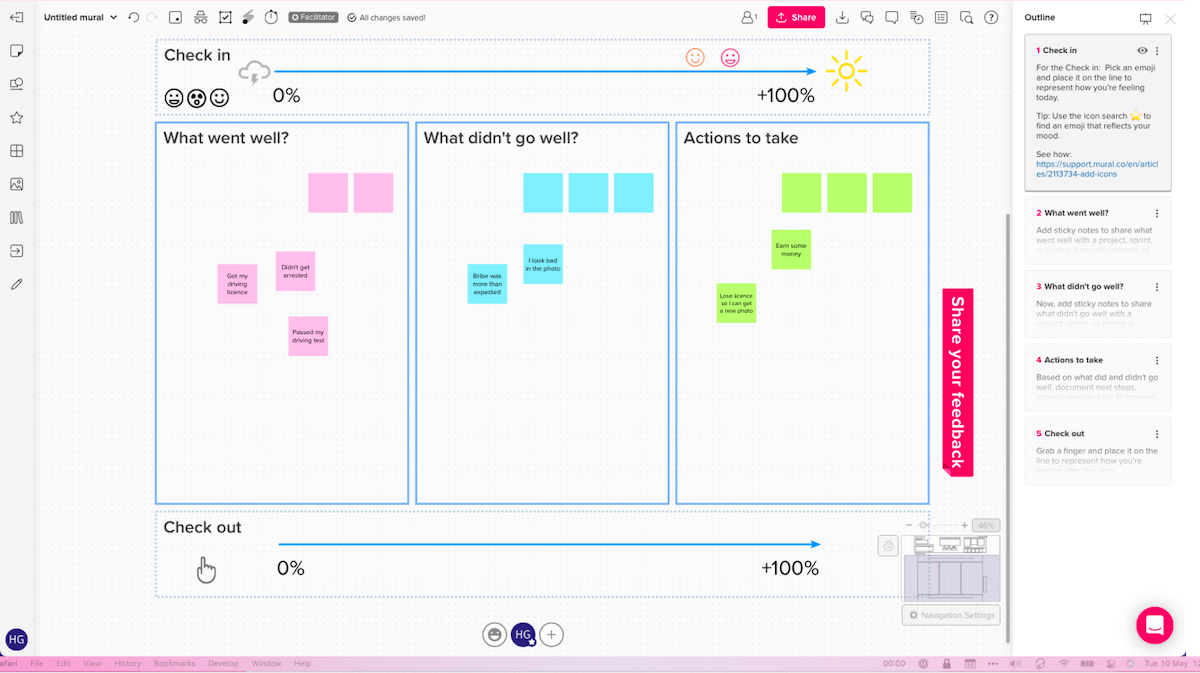This screenshot has height=673, width=1200.
Task: Open the find in mural search icon
Action: click(x=966, y=17)
